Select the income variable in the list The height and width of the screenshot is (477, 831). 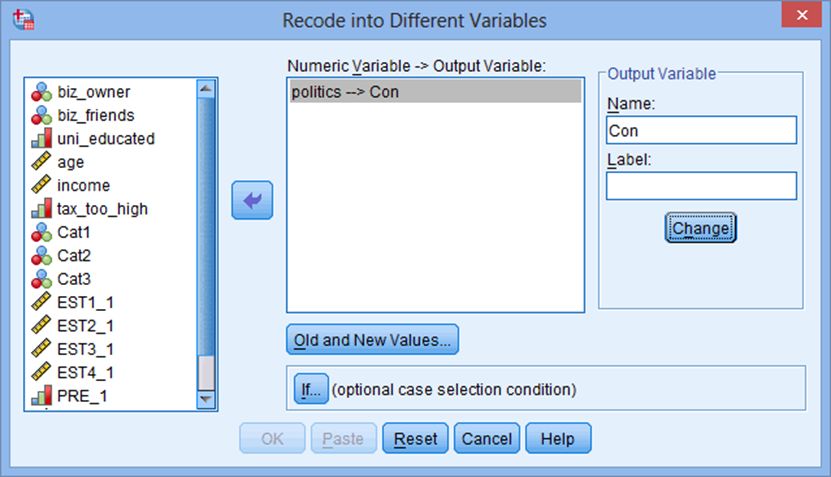[83, 186]
